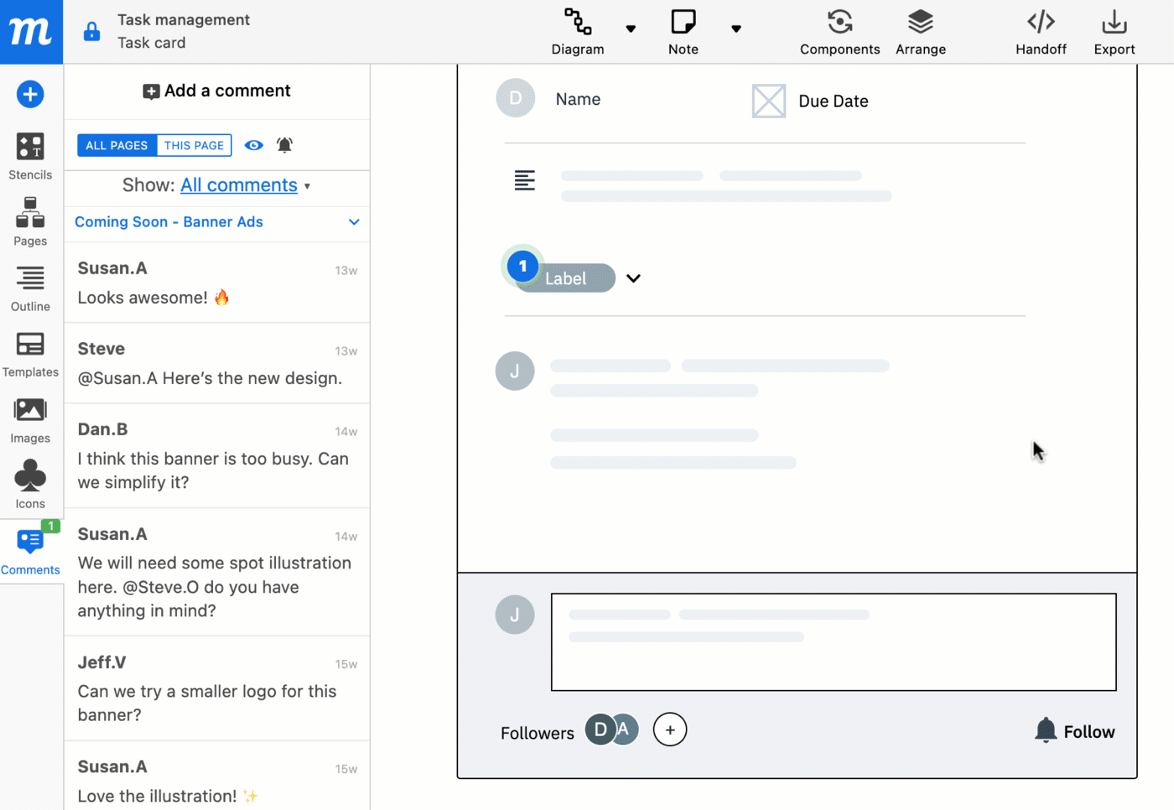
Task: Open the Label dropdown on the task card
Action: [x=633, y=278]
